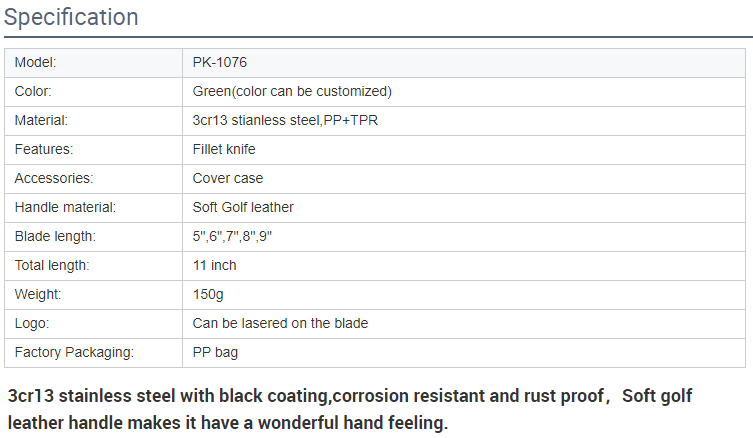Image resolution: width=753 pixels, height=438 pixels.
Task: Select the Fillet knife value
Action: click(224, 149)
